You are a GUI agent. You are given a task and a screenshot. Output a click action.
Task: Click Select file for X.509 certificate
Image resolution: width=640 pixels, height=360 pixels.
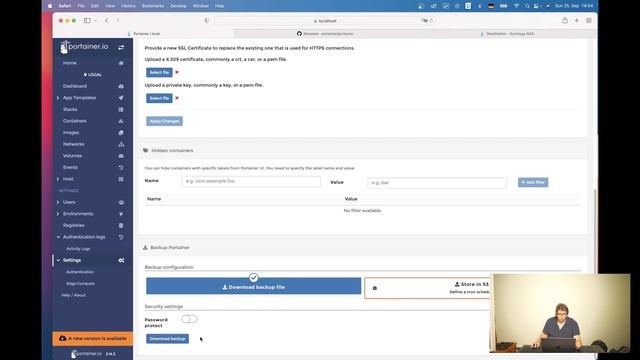(x=159, y=72)
